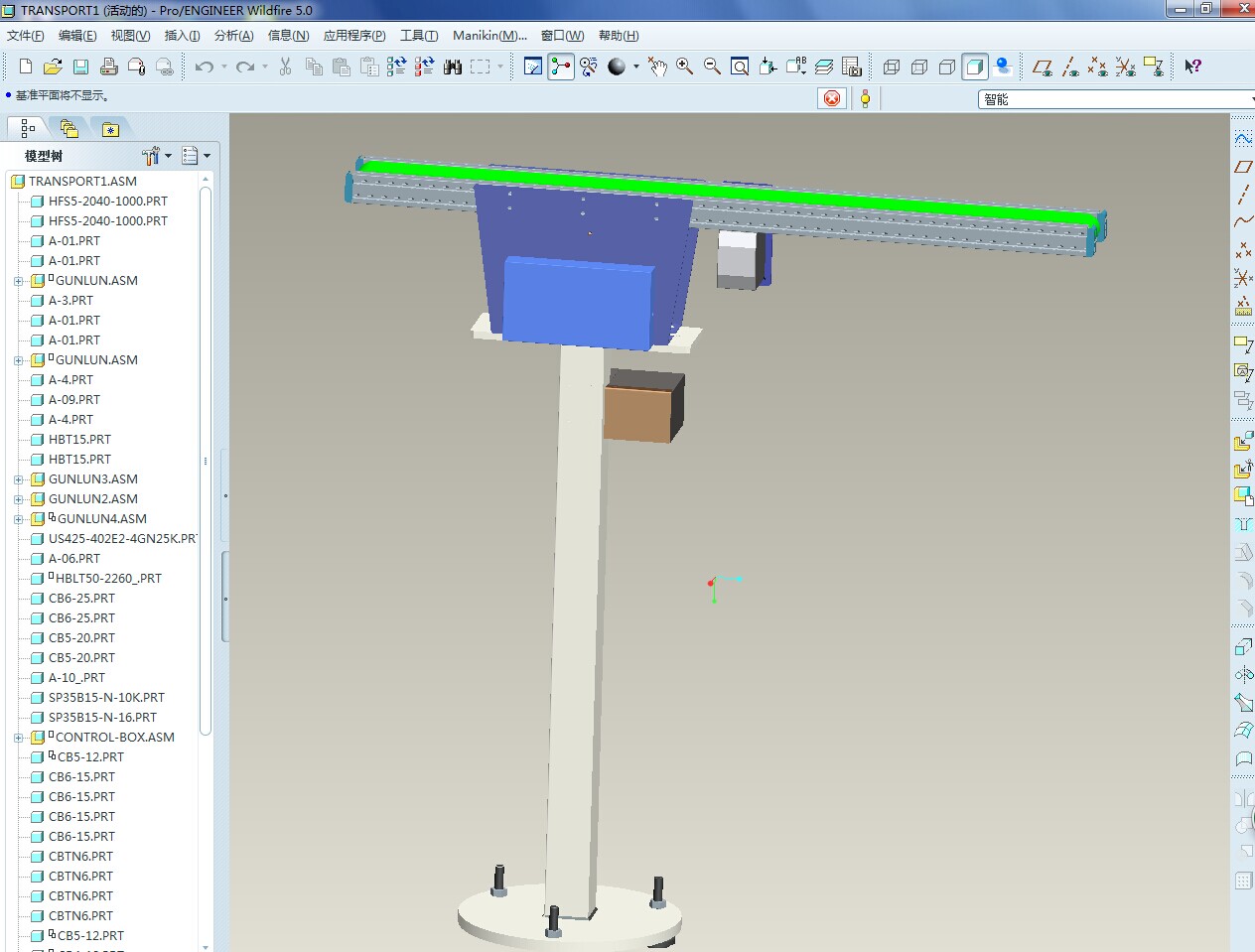1255x952 pixels.
Task: Expand CONTROL-BOX.ASM in the model tree
Action: pyautogui.click(x=20, y=737)
